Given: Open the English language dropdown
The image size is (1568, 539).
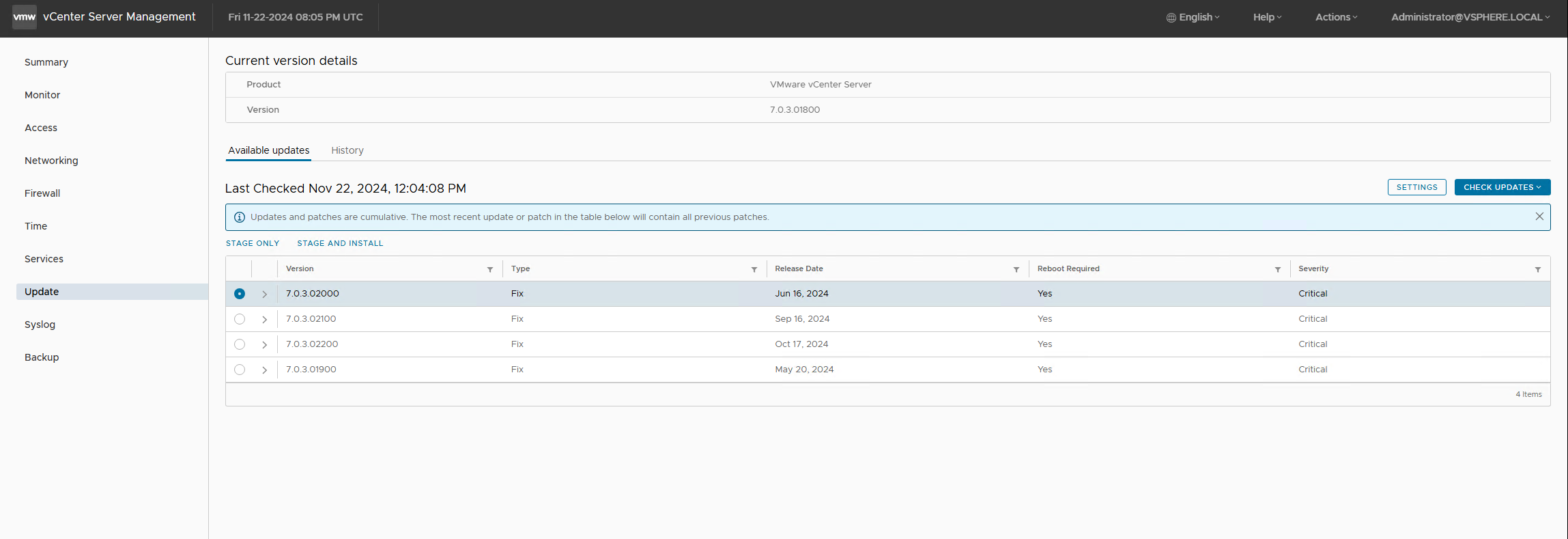Looking at the screenshot, I should [1193, 17].
